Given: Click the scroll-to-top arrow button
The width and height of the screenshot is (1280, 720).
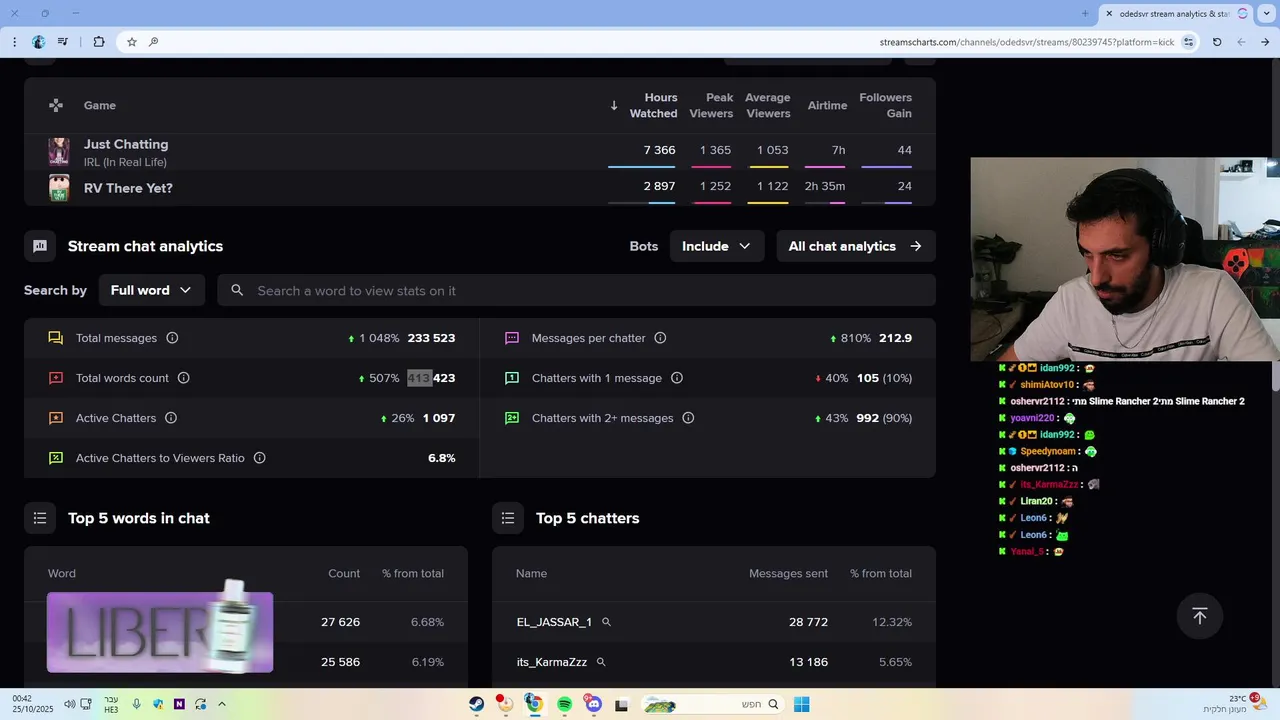Looking at the screenshot, I should pos(1200,616).
